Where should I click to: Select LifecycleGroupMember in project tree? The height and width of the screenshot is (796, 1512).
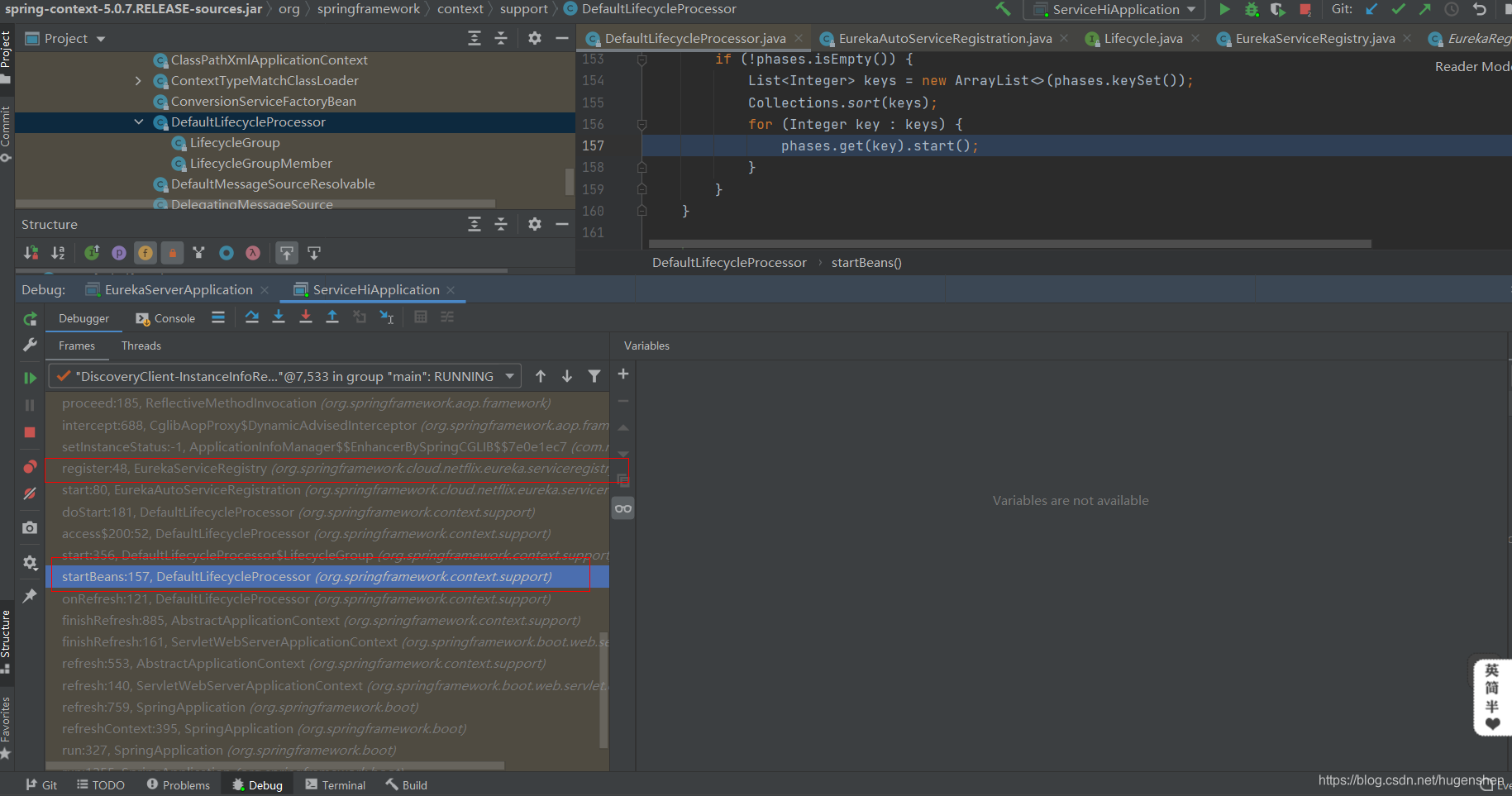(x=260, y=164)
